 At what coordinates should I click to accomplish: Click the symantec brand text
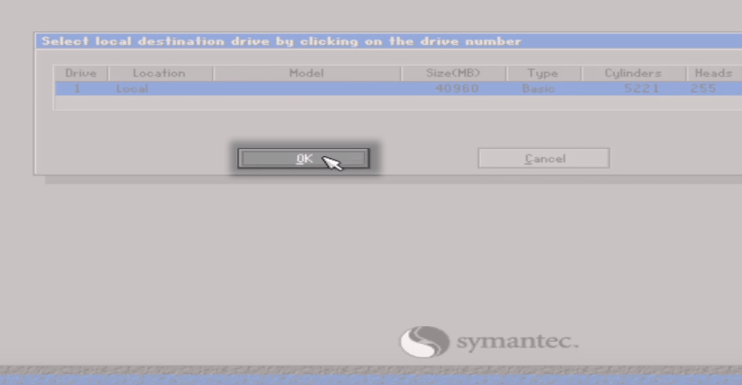517,341
